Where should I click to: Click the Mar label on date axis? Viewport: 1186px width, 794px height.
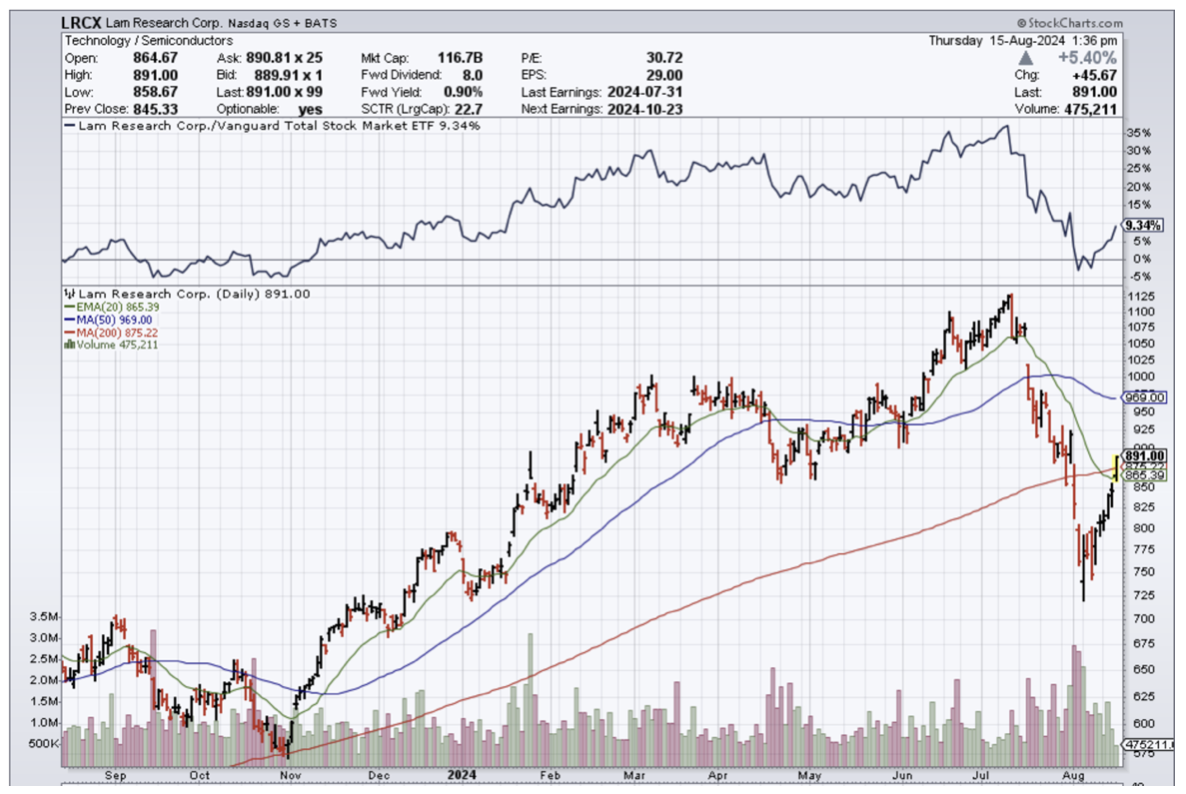(634, 775)
